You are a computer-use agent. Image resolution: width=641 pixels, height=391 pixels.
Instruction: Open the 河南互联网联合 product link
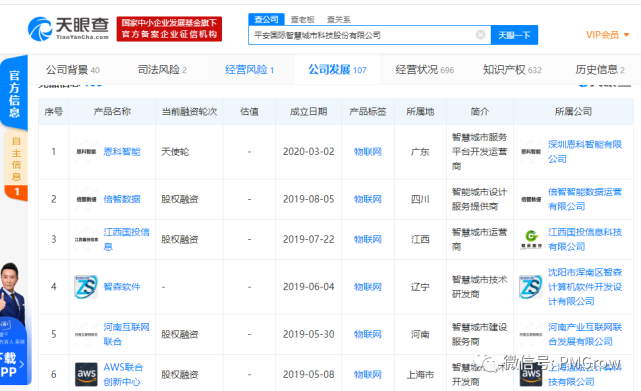tap(126, 334)
